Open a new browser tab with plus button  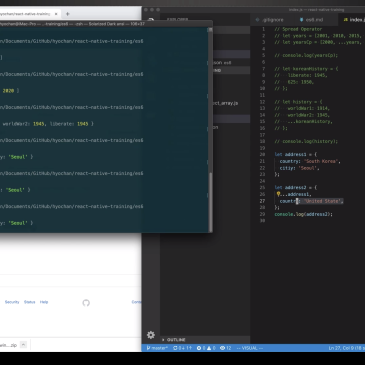click(x=67, y=14)
